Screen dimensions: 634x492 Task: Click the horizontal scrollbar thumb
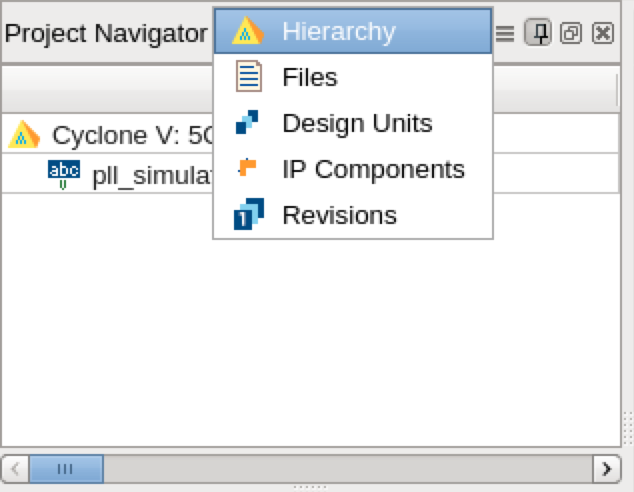pos(66,469)
